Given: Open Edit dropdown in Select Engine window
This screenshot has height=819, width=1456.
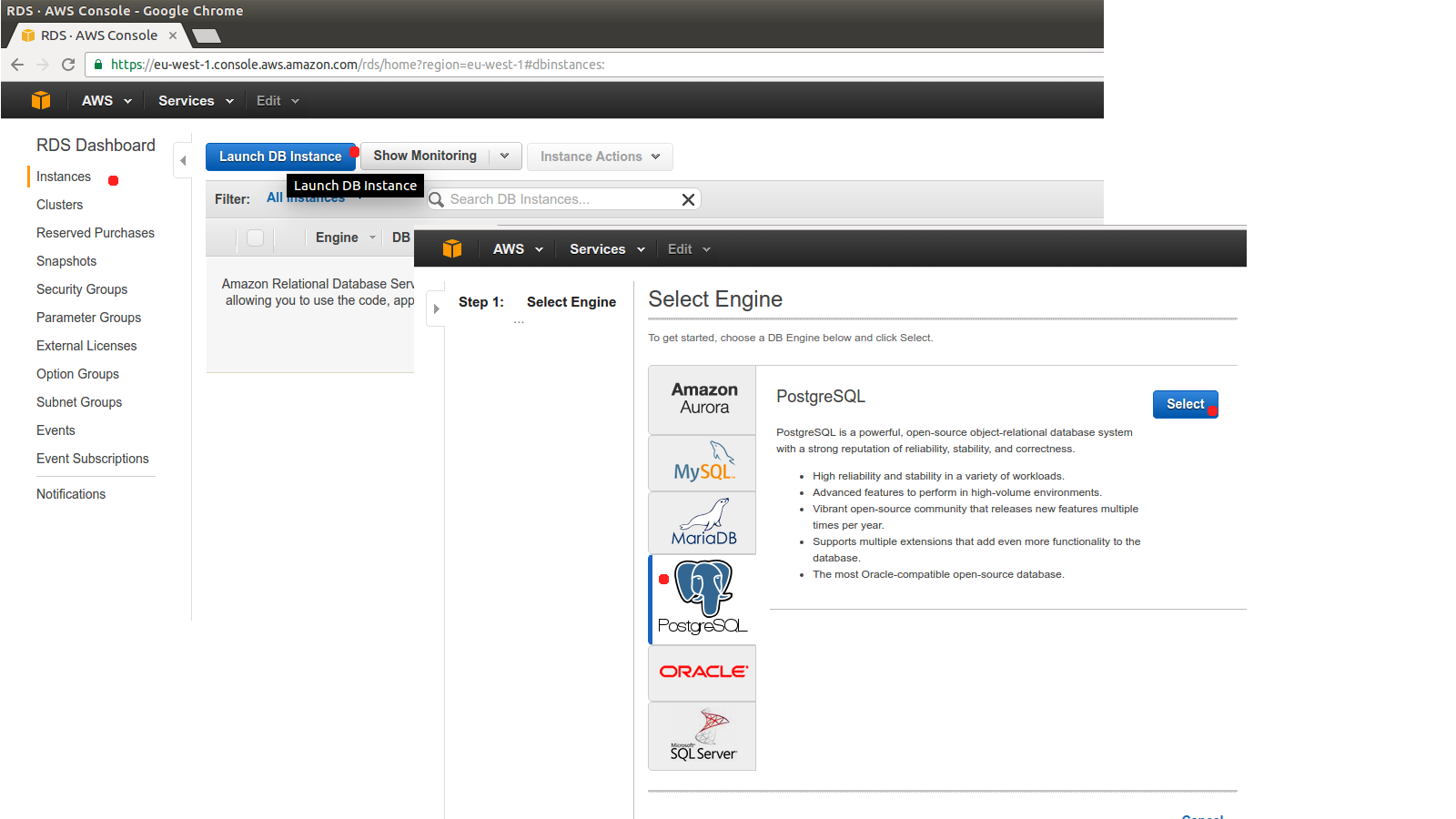Looking at the screenshot, I should click(x=689, y=249).
